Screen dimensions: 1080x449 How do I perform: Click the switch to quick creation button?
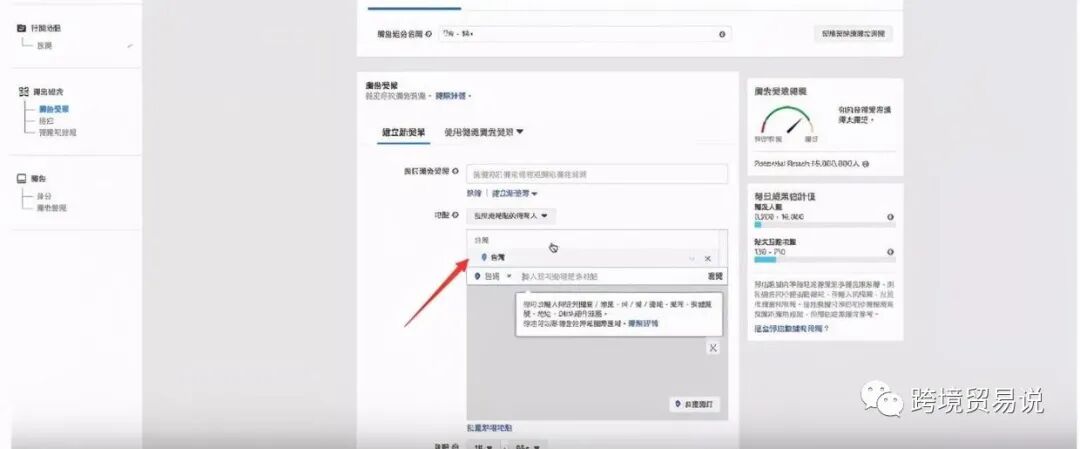click(x=853, y=33)
